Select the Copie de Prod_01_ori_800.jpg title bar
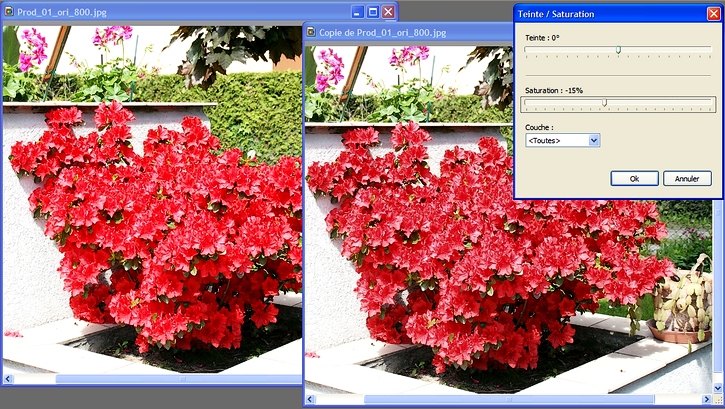Viewport: 725px width, 409px height. pyautogui.click(x=409, y=32)
